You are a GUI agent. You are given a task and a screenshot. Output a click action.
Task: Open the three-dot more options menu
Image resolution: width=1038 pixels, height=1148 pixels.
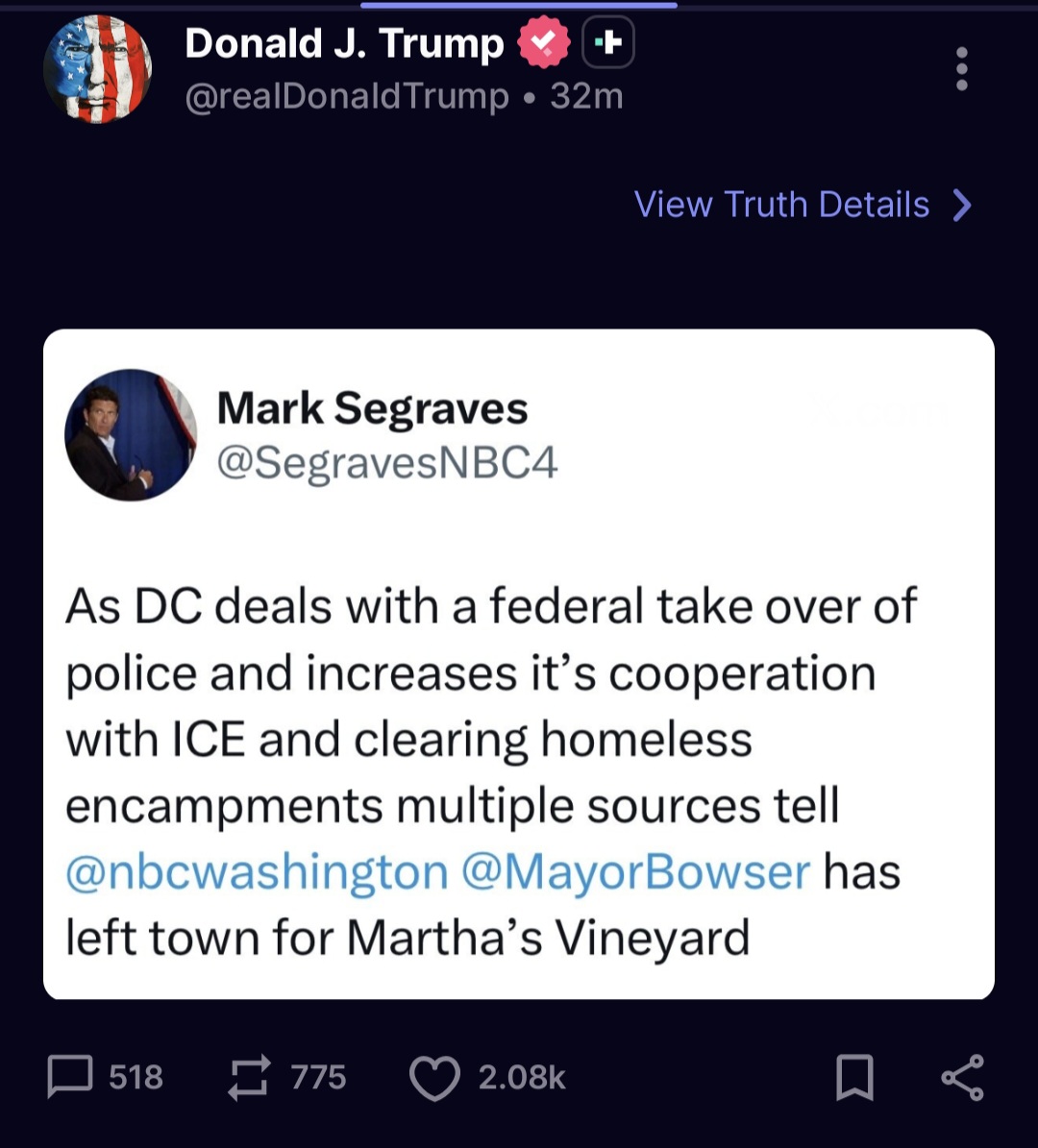click(961, 69)
